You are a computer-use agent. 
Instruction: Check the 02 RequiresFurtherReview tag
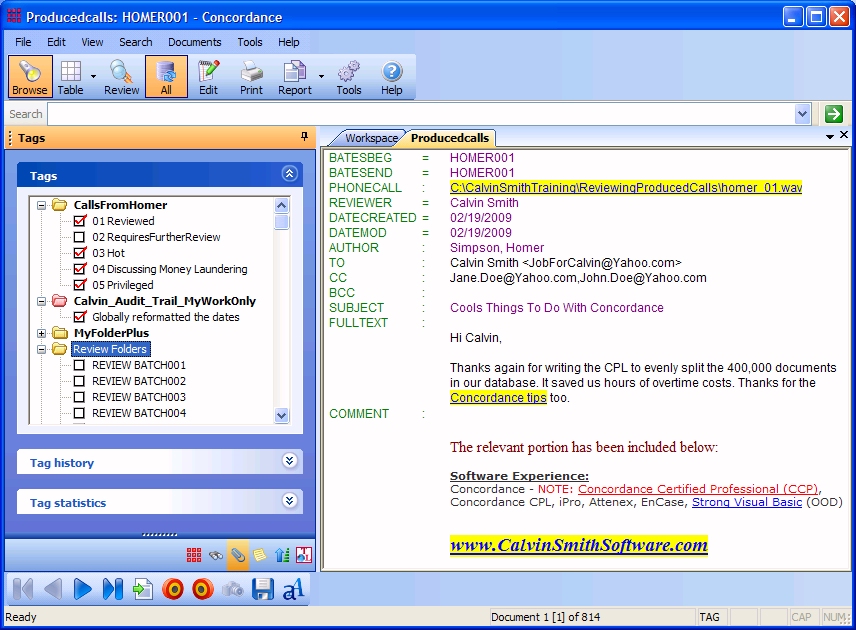click(x=80, y=237)
